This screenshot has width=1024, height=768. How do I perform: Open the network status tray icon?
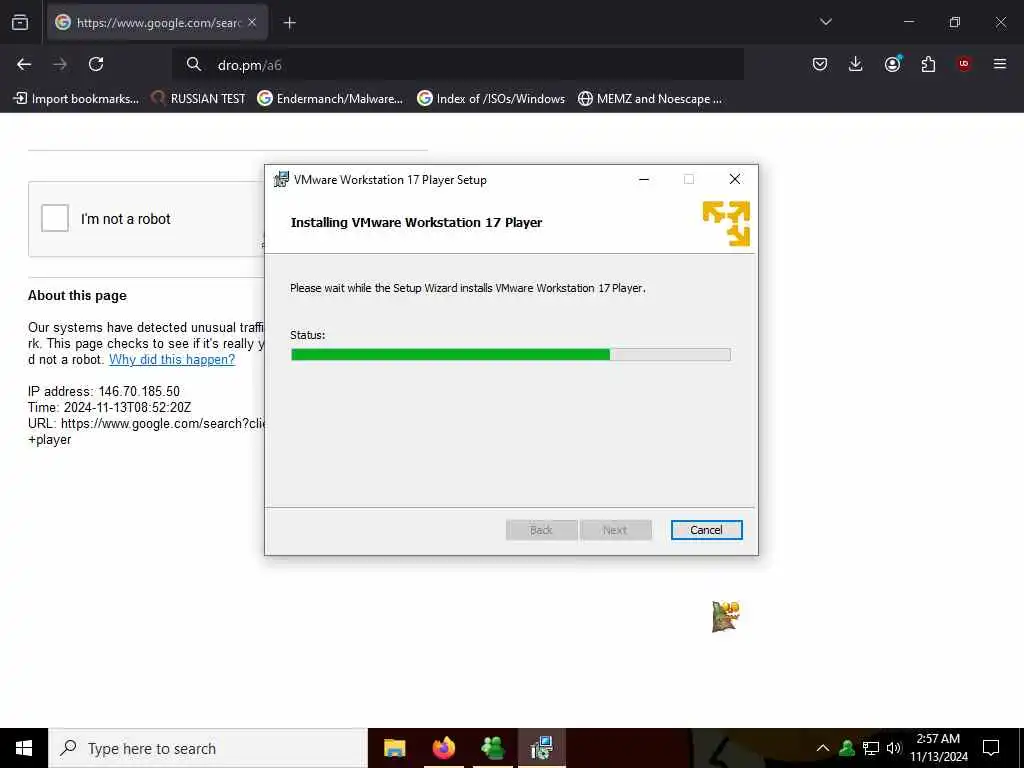[871, 748]
